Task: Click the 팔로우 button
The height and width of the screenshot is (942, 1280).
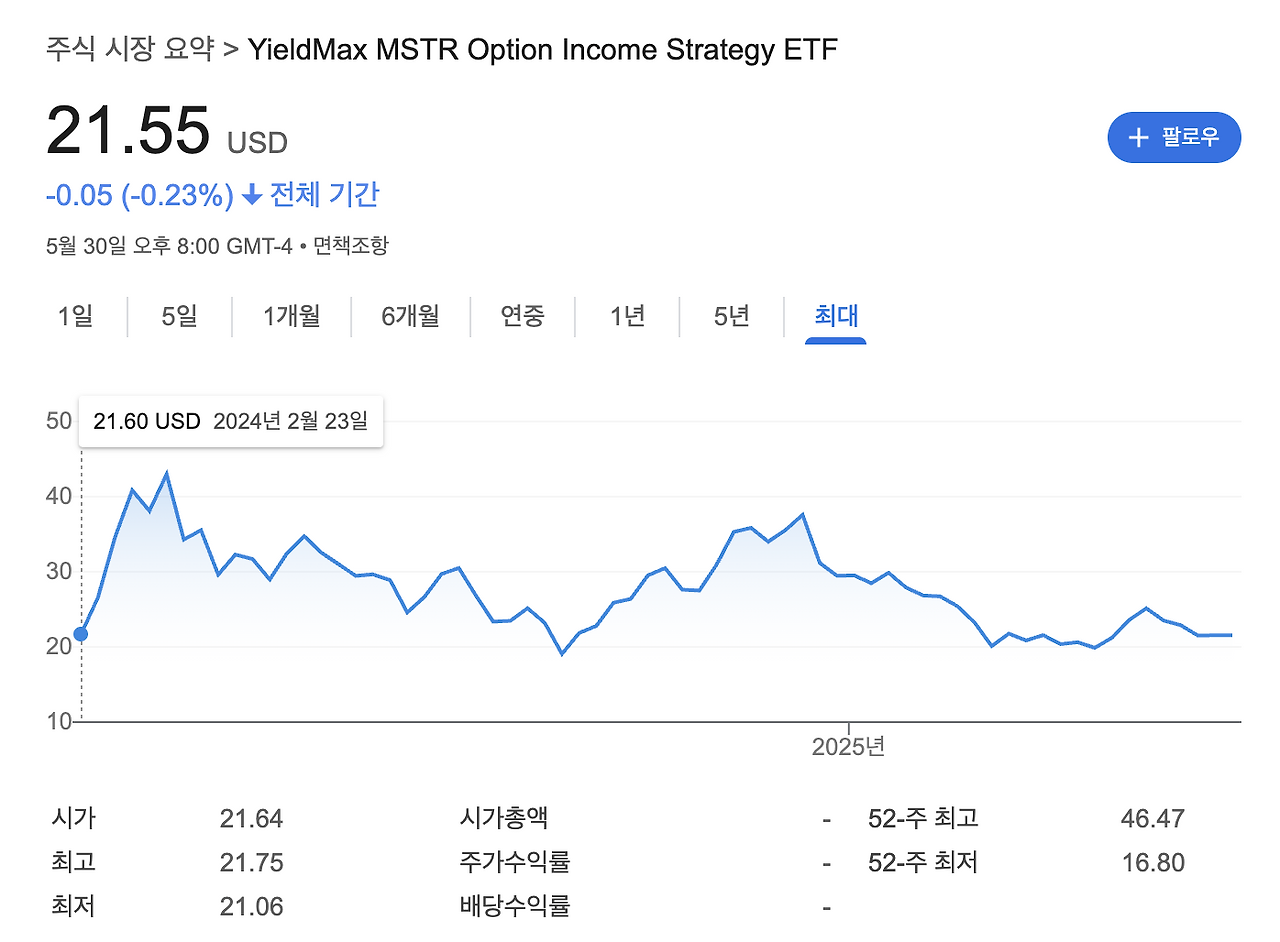Action: (x=1174, y=138)
